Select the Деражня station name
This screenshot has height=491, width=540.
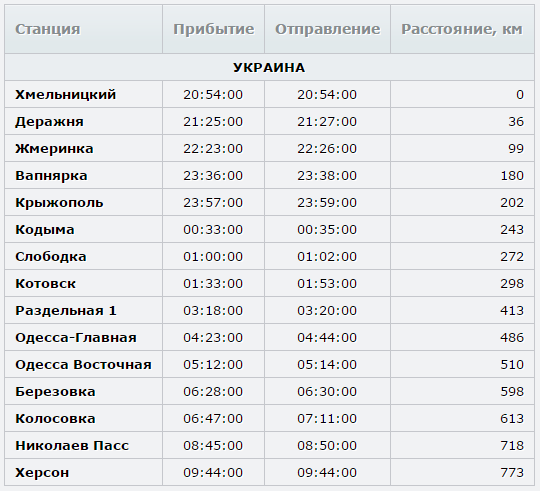point(49,122)
